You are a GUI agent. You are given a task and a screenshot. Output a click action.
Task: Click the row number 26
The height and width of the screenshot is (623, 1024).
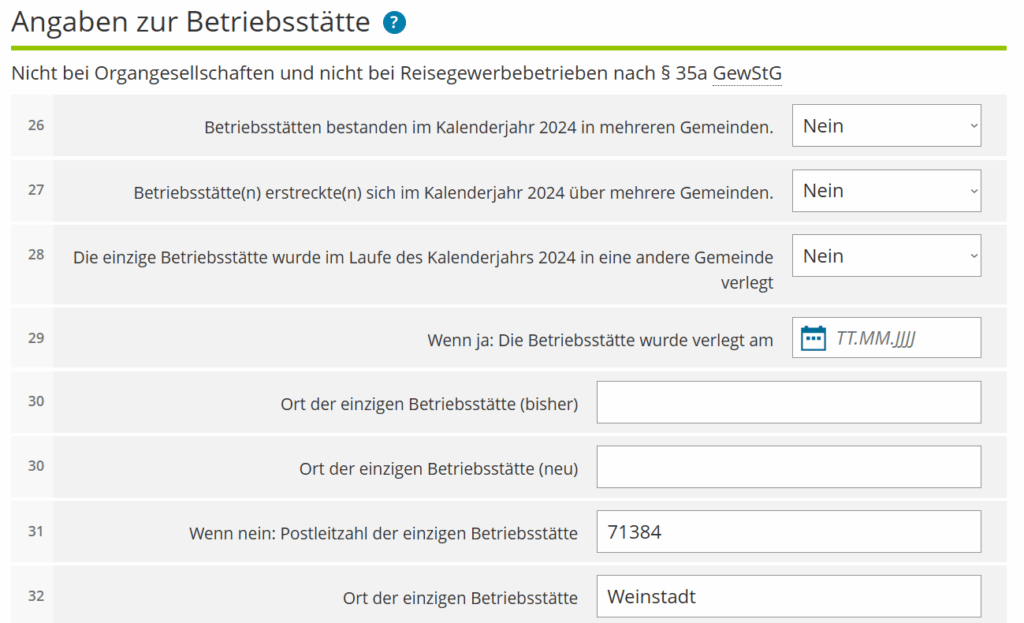click(36, 126)
